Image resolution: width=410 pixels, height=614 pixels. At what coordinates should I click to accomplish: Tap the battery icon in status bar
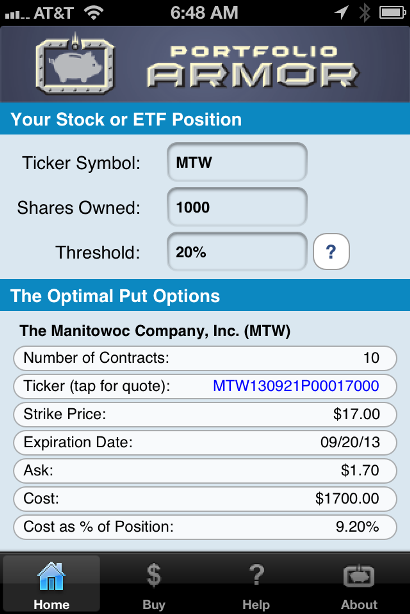click(392, 13)
